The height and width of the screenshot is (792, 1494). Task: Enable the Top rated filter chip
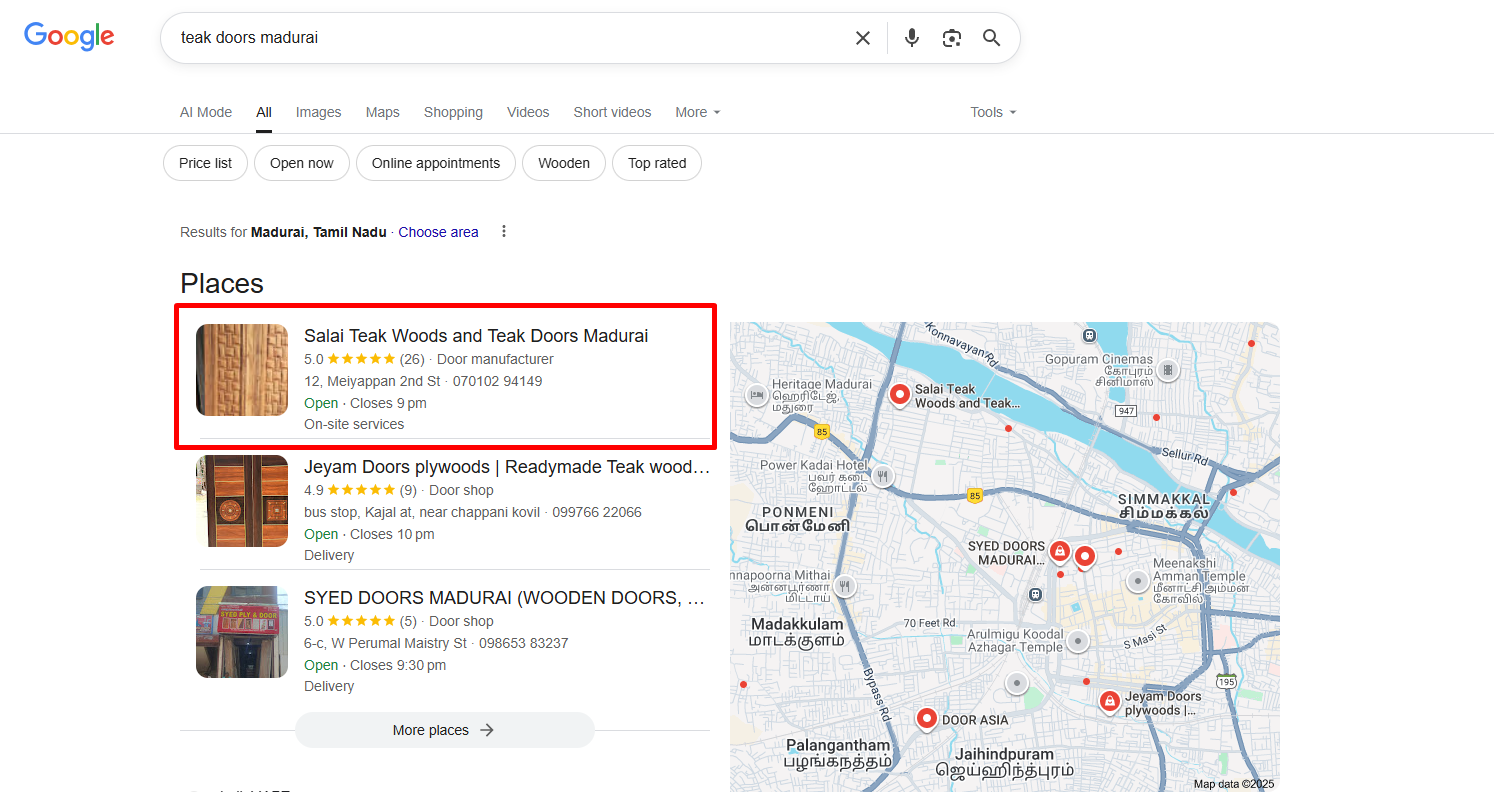point(656,163)
